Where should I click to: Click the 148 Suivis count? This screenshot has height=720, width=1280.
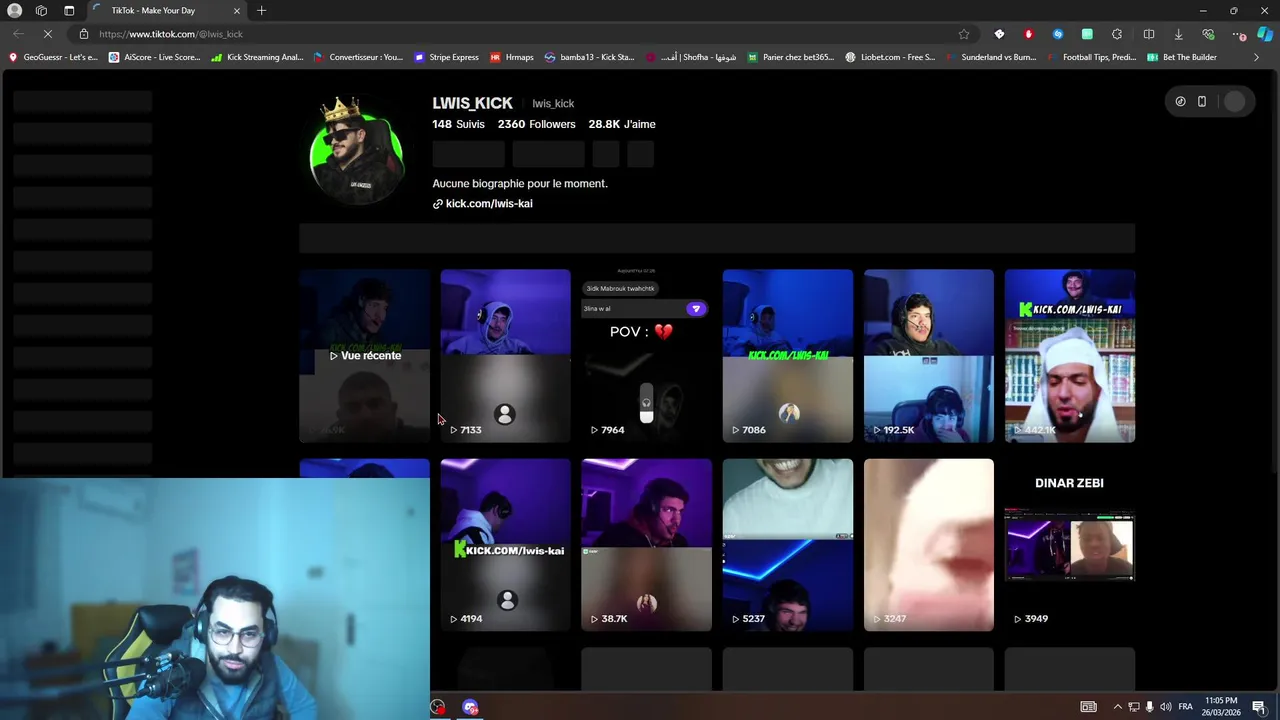458,124
